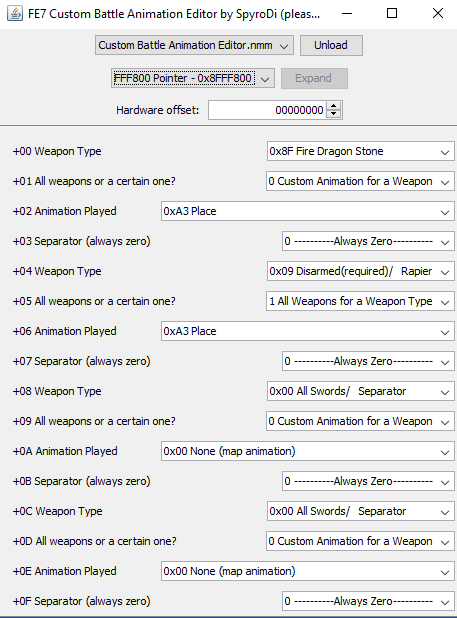Maximize the editor window

coord(392,14)
